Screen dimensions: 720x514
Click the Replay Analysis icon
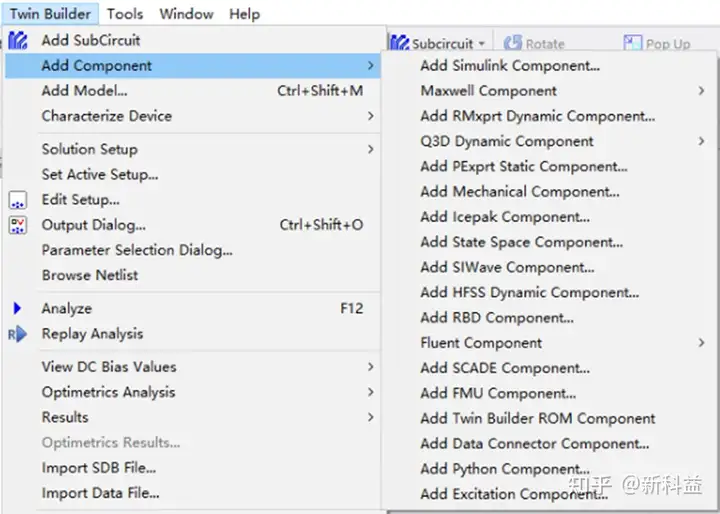click(17, 334)
